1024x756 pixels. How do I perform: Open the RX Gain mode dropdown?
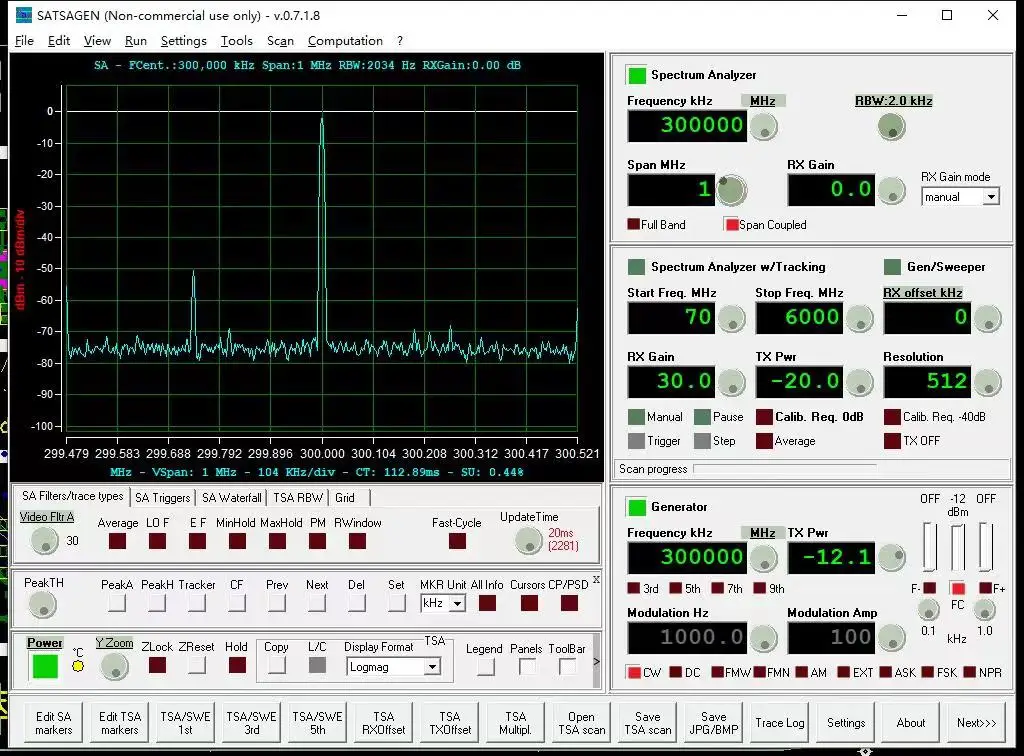(x=960, y=197)
